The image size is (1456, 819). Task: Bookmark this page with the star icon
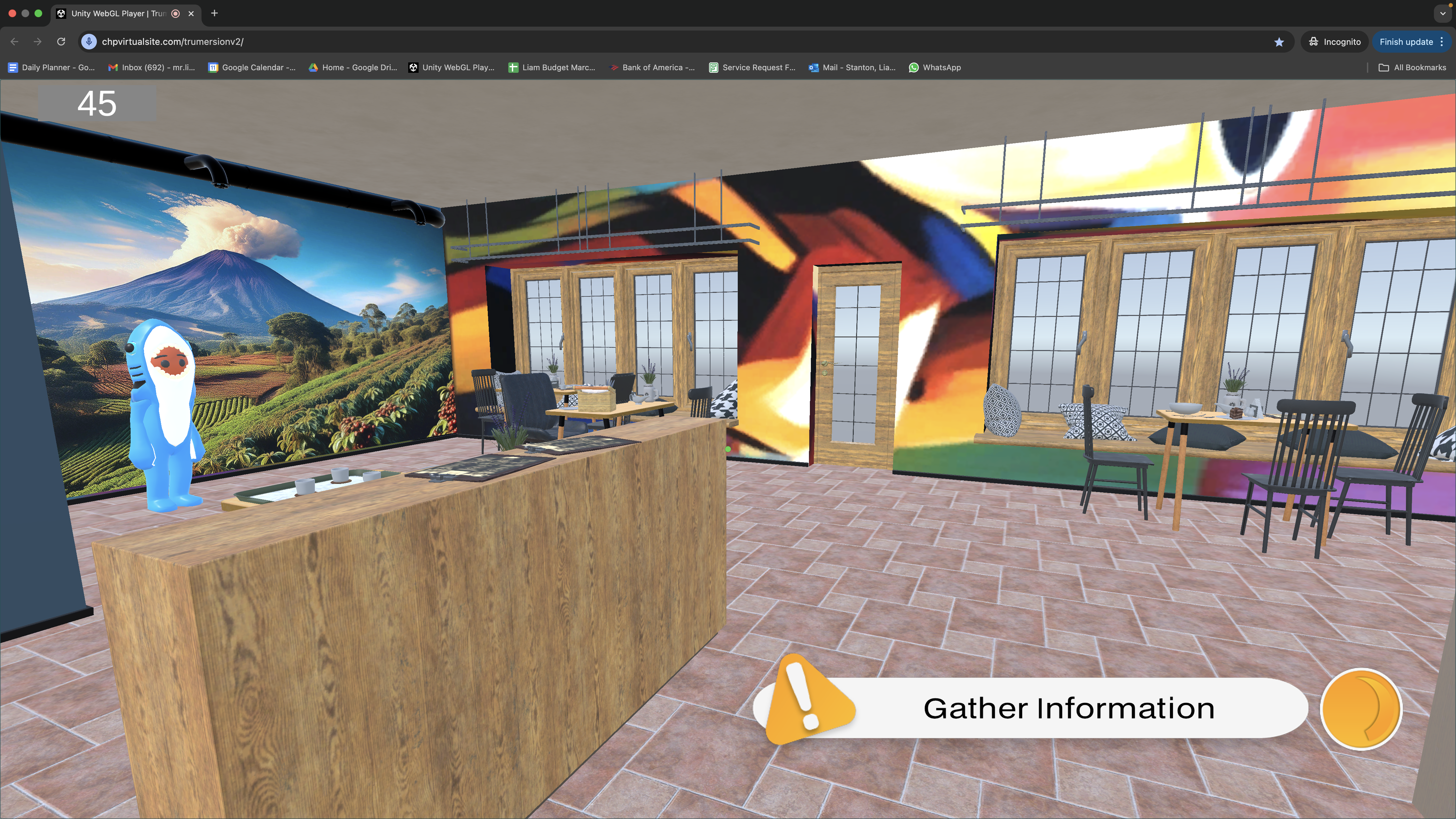(x=1279, y=42)
